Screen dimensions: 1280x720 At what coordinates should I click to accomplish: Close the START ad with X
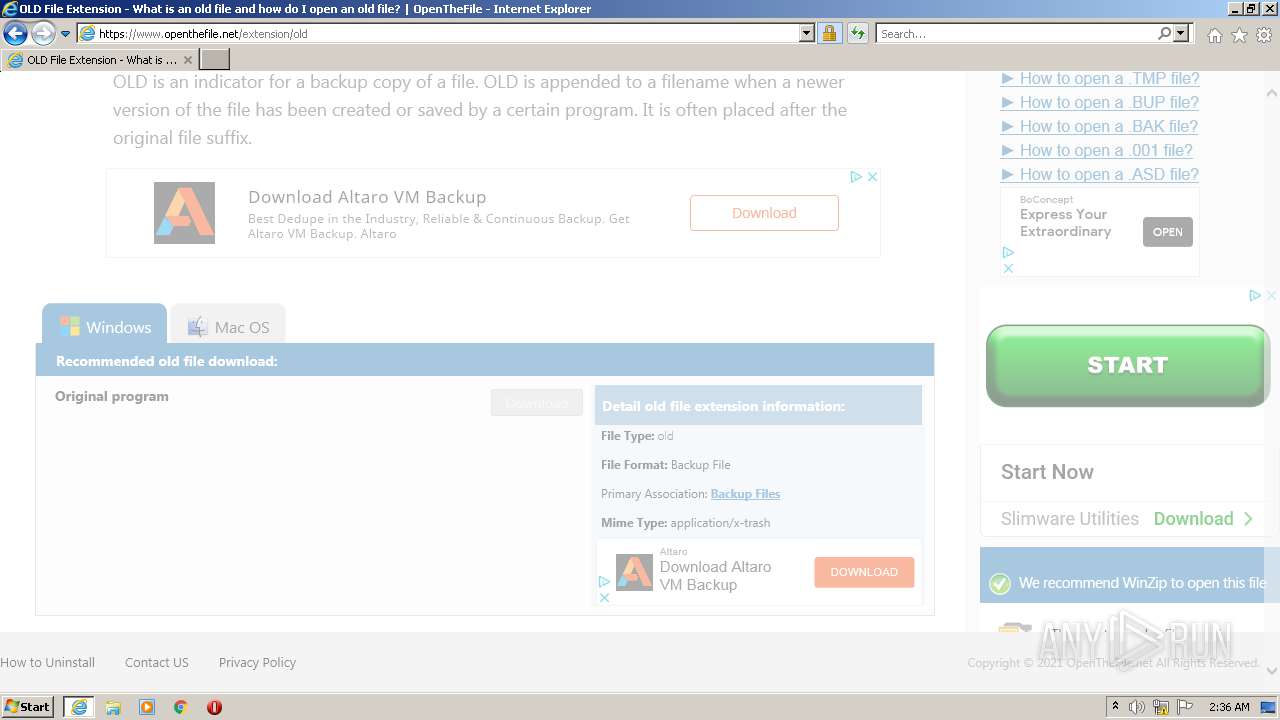(x=1271, y=295)
